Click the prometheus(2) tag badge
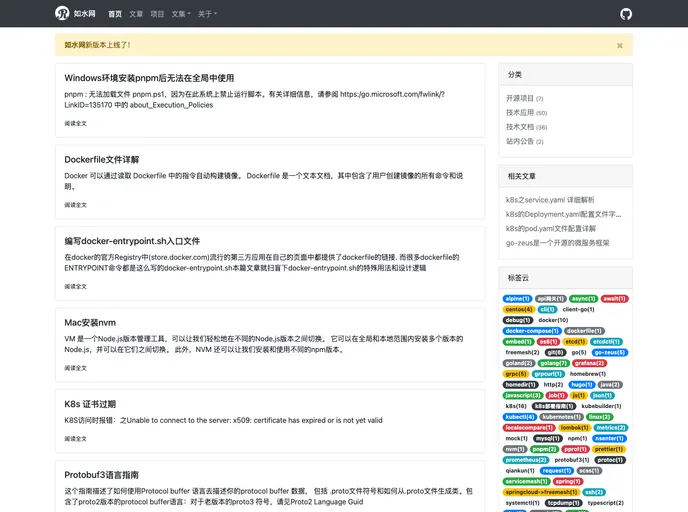 [526, 460]
